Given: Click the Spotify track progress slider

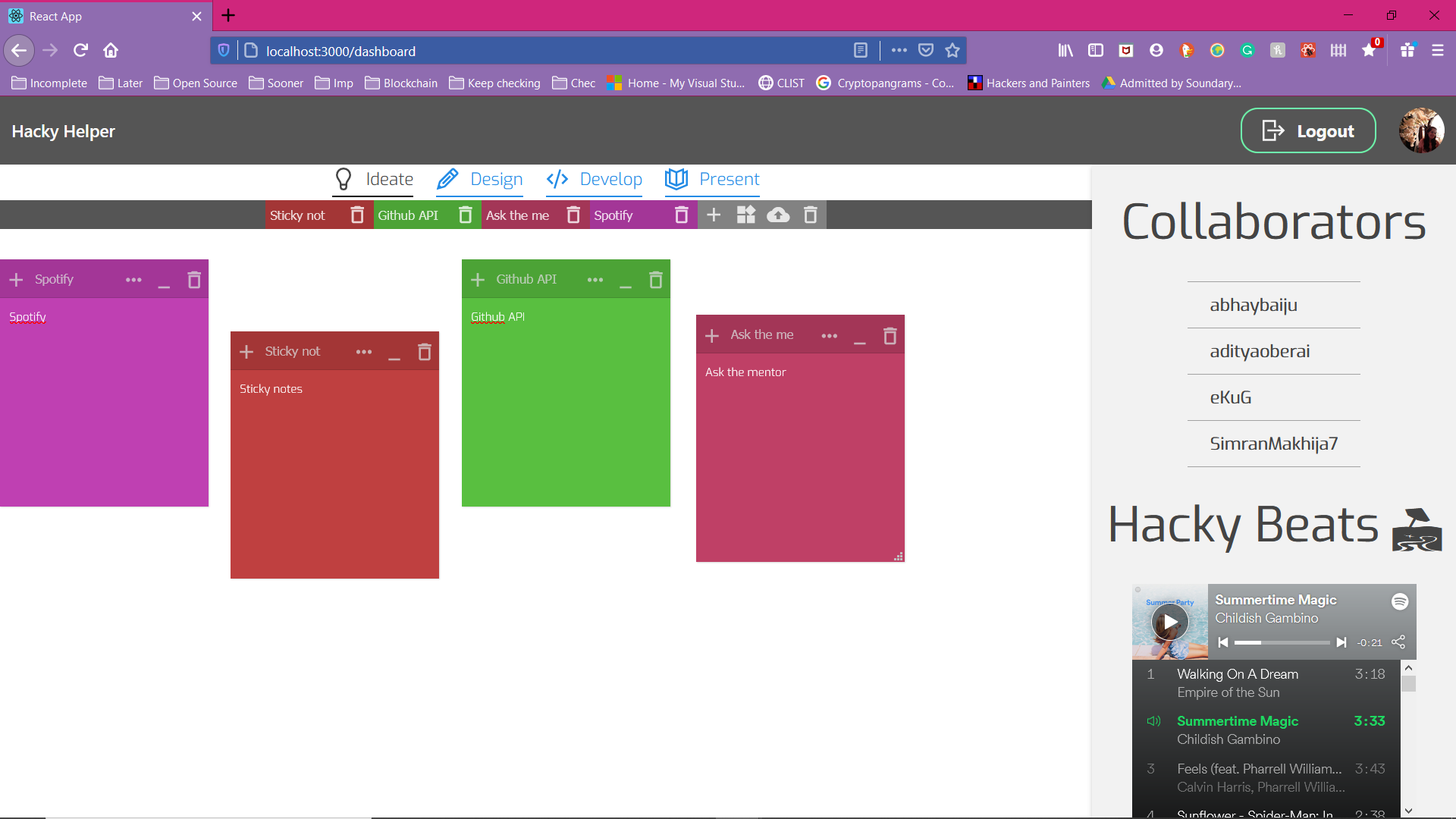Looking at the screenshot, I should click(x=1282, y=642).
